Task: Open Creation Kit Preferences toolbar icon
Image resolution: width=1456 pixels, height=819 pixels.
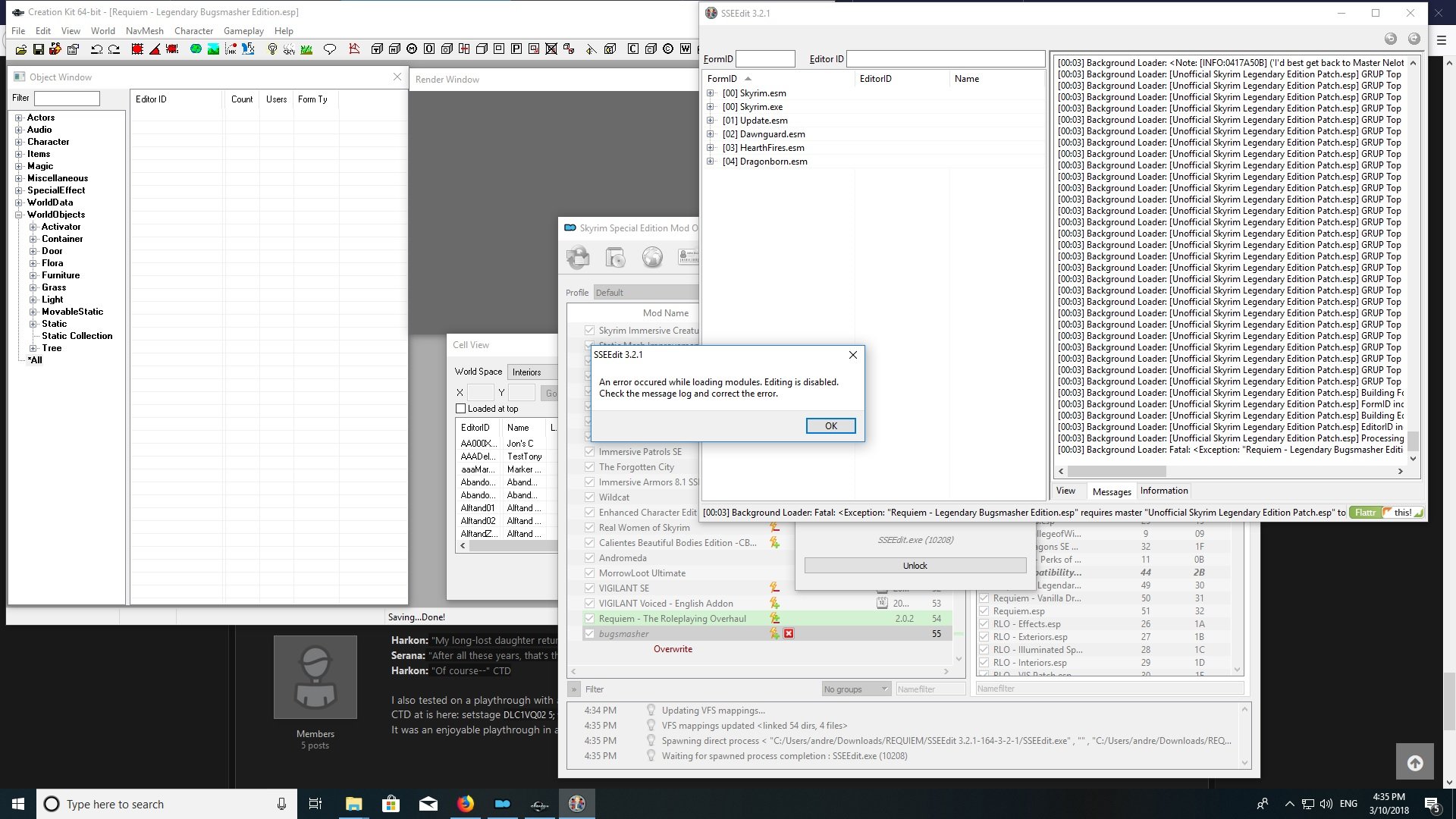Action: tap(73, 49)
